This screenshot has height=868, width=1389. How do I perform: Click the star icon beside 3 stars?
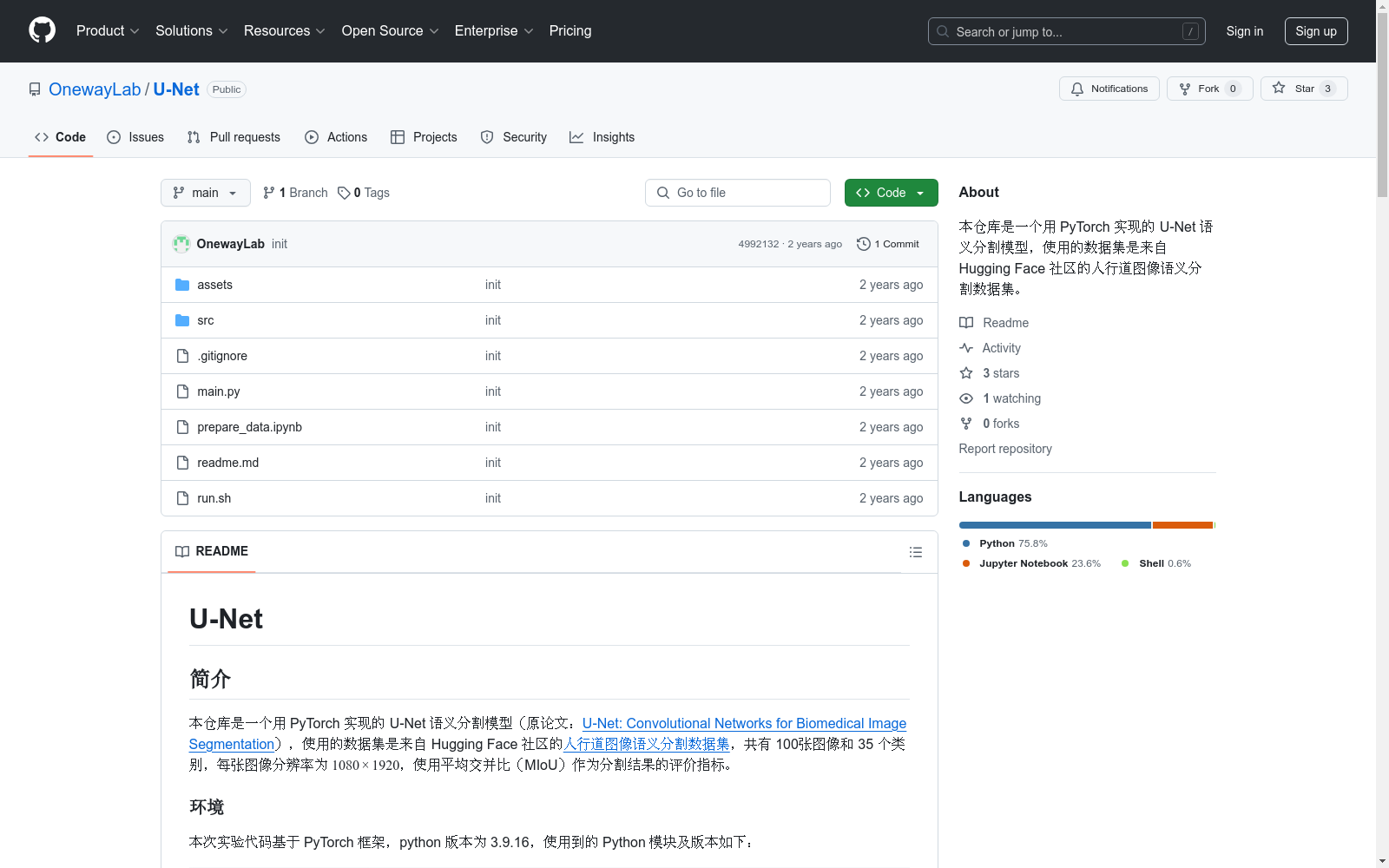point(966,373)
